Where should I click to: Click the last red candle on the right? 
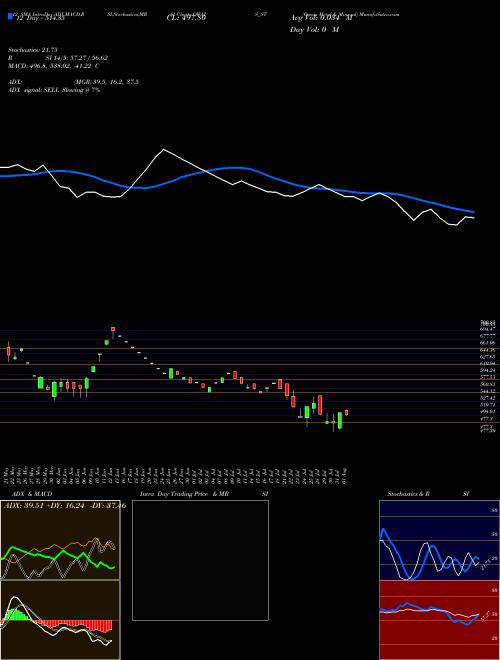click(346, 412)
